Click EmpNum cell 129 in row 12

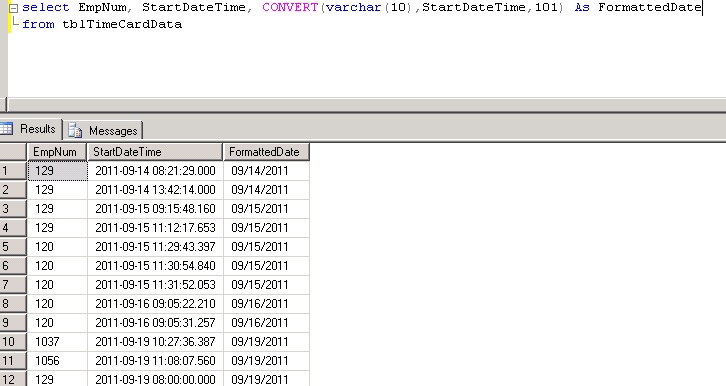click(57, 379)
